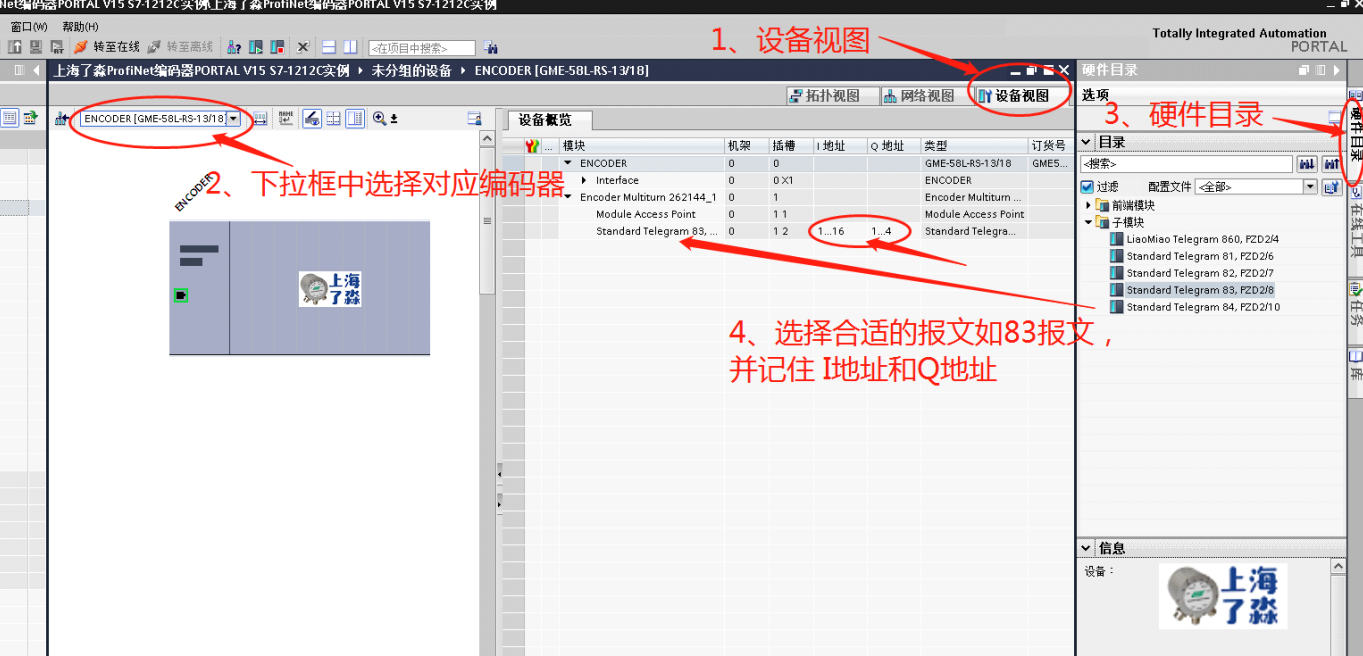Image resolution: width=1363 pixels, height=656 pixels.
Task: Collapse the 目录 catalog section
Action: click(x=1087, y=142)
